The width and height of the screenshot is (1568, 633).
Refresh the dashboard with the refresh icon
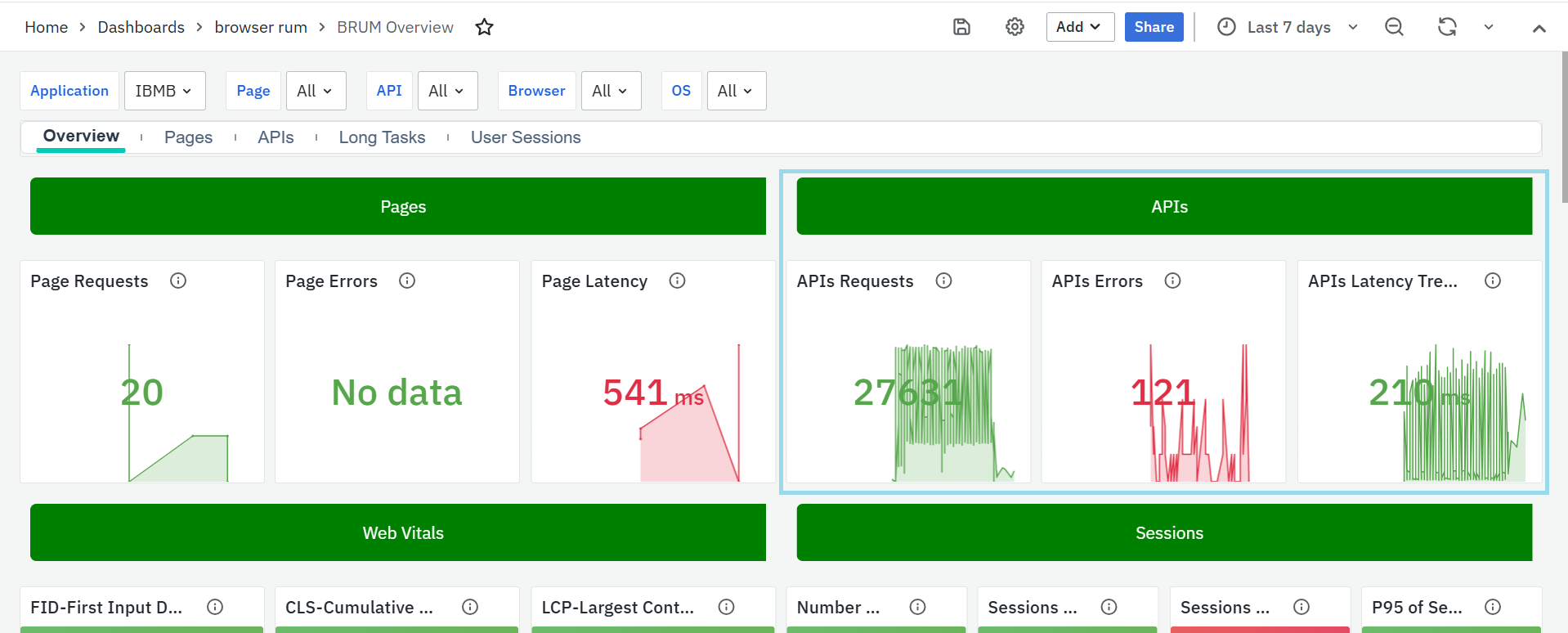1447,27
